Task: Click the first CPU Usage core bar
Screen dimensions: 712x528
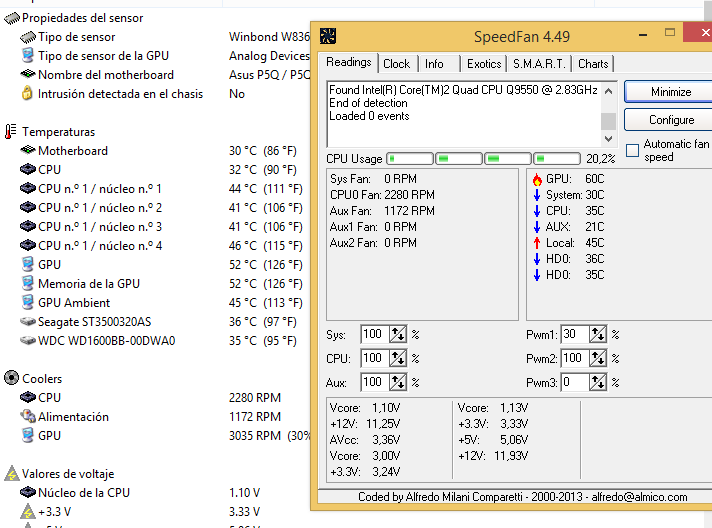Action: point(410,159)
